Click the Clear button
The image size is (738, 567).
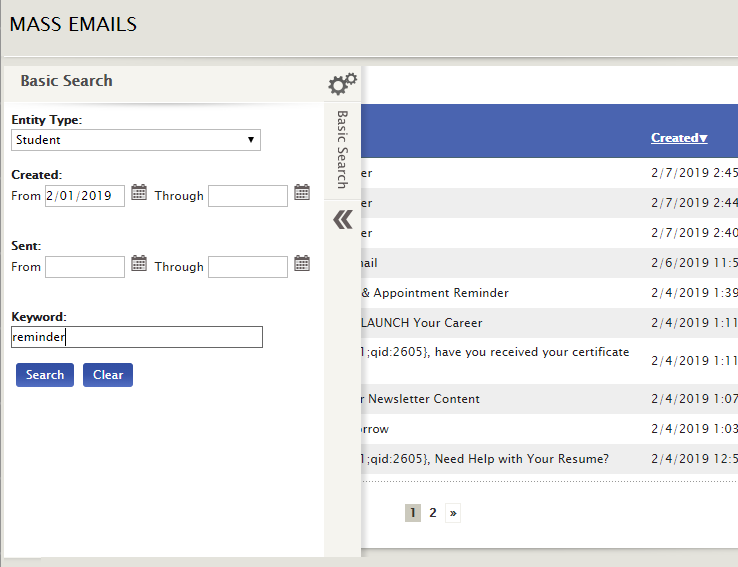[x=108, y=375]
